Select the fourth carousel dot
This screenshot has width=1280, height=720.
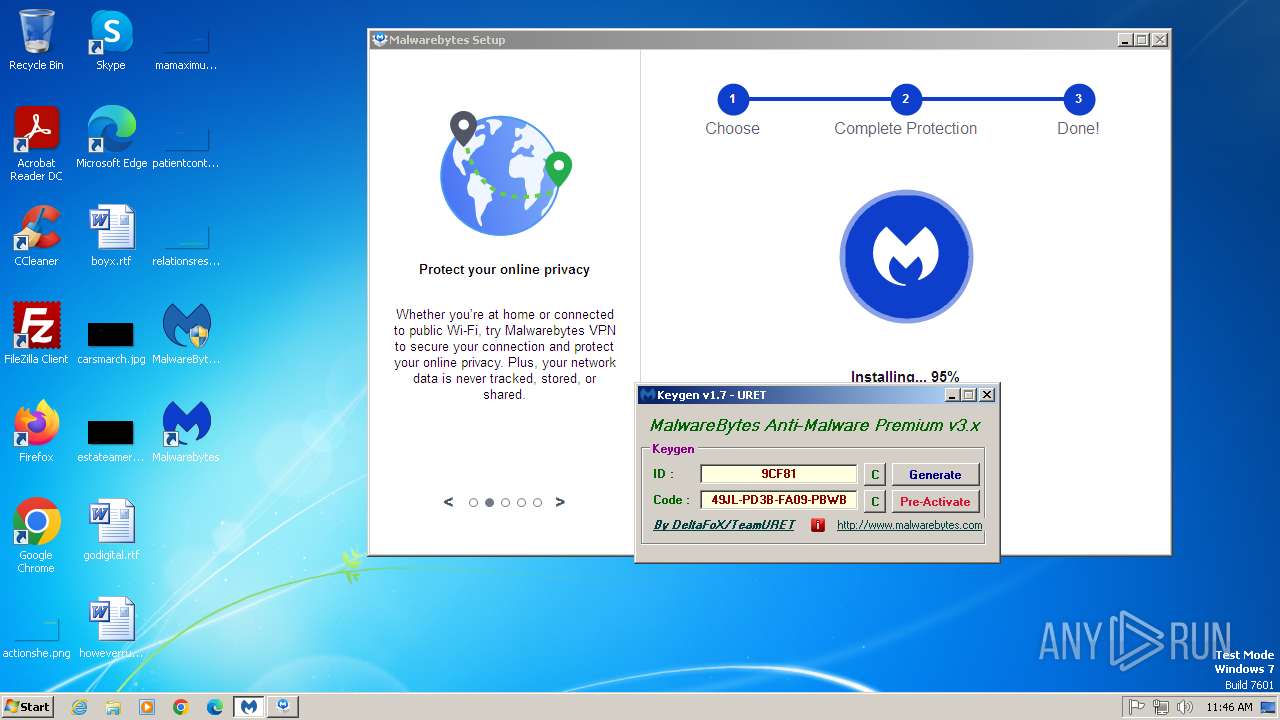pyautogui.click(x=521, y=503)
